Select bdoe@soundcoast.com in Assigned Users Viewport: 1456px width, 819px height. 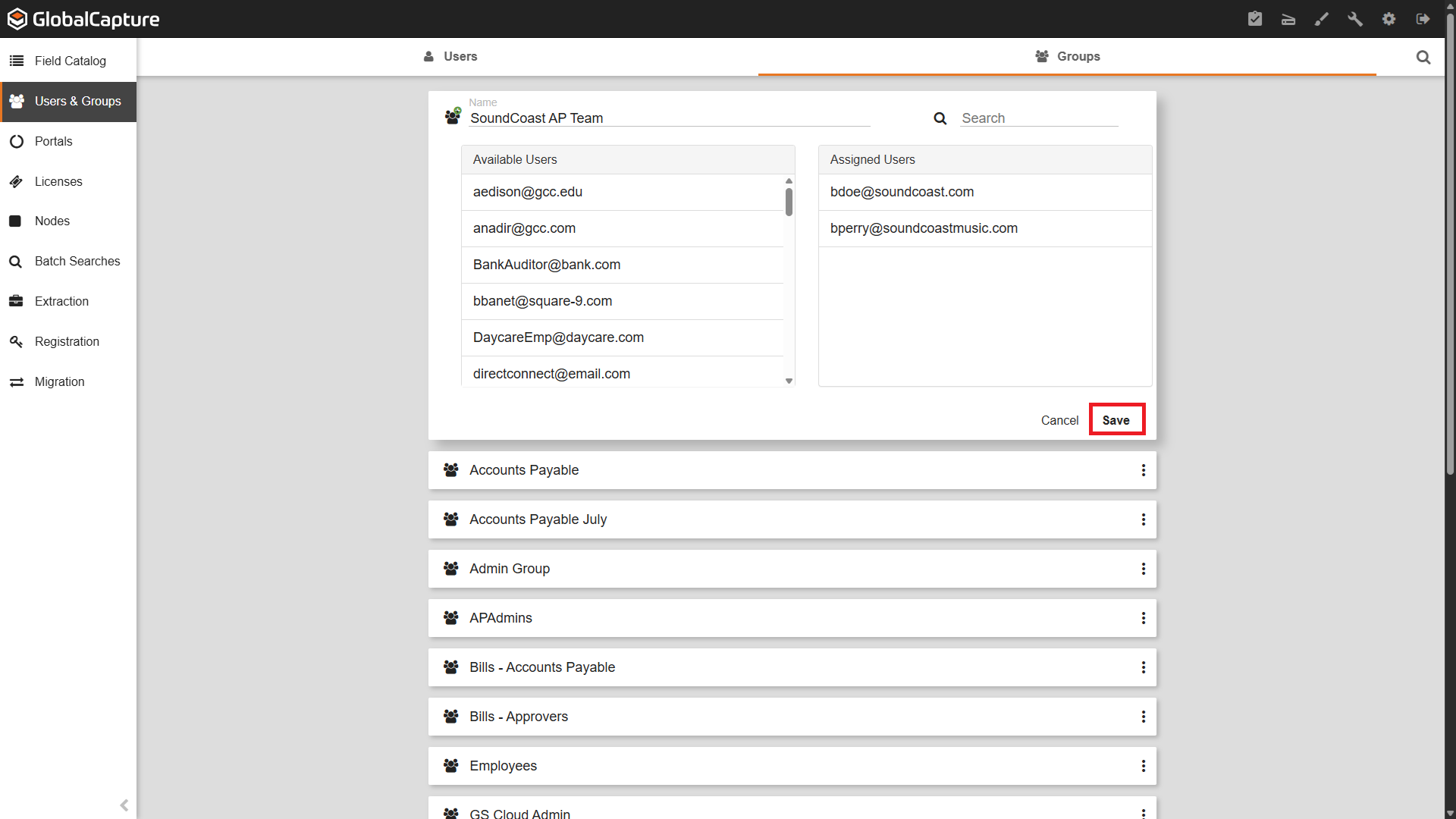pos(985,193)
